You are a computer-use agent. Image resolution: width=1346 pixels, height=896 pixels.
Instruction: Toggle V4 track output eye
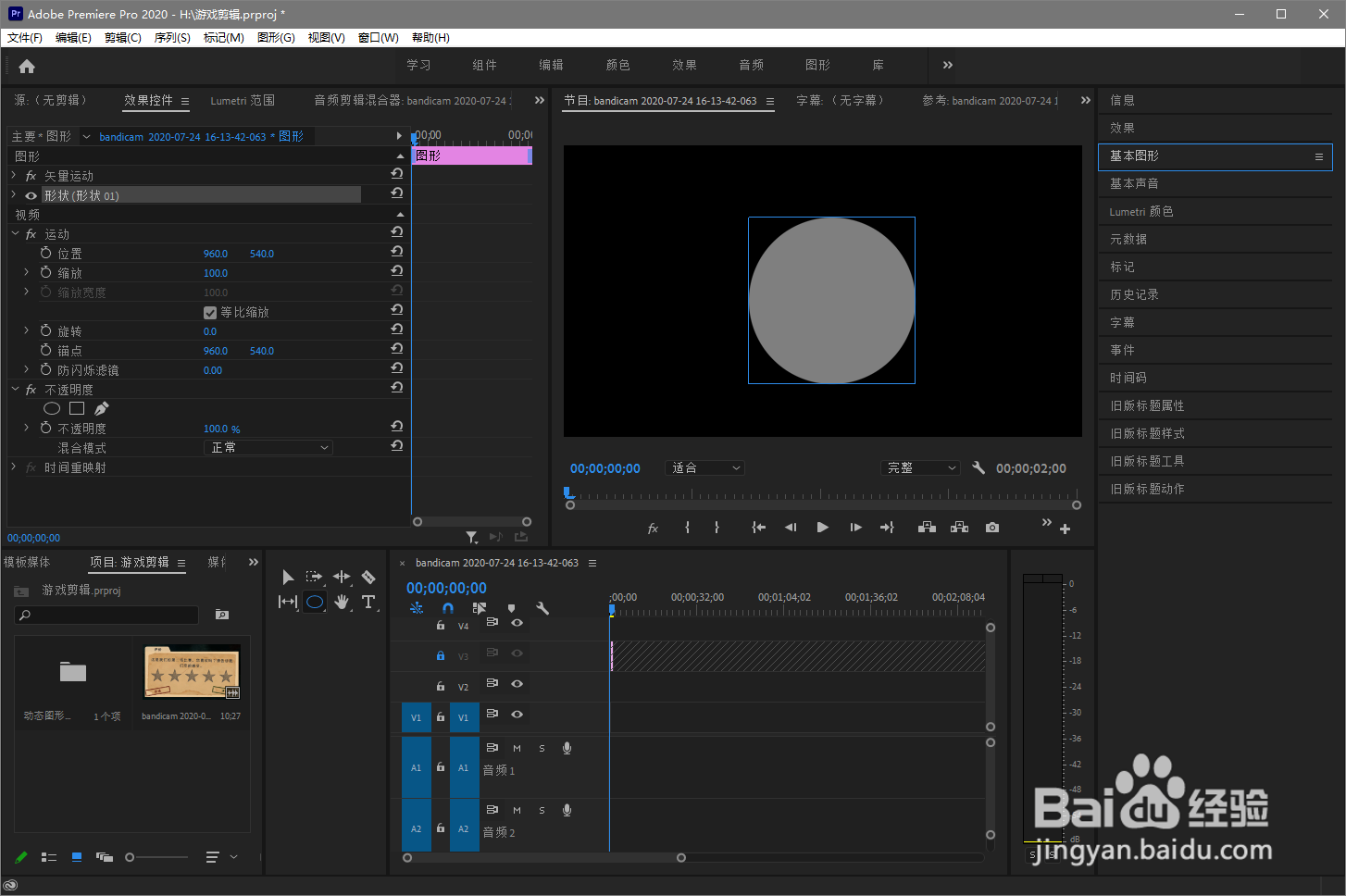point(517,623)
